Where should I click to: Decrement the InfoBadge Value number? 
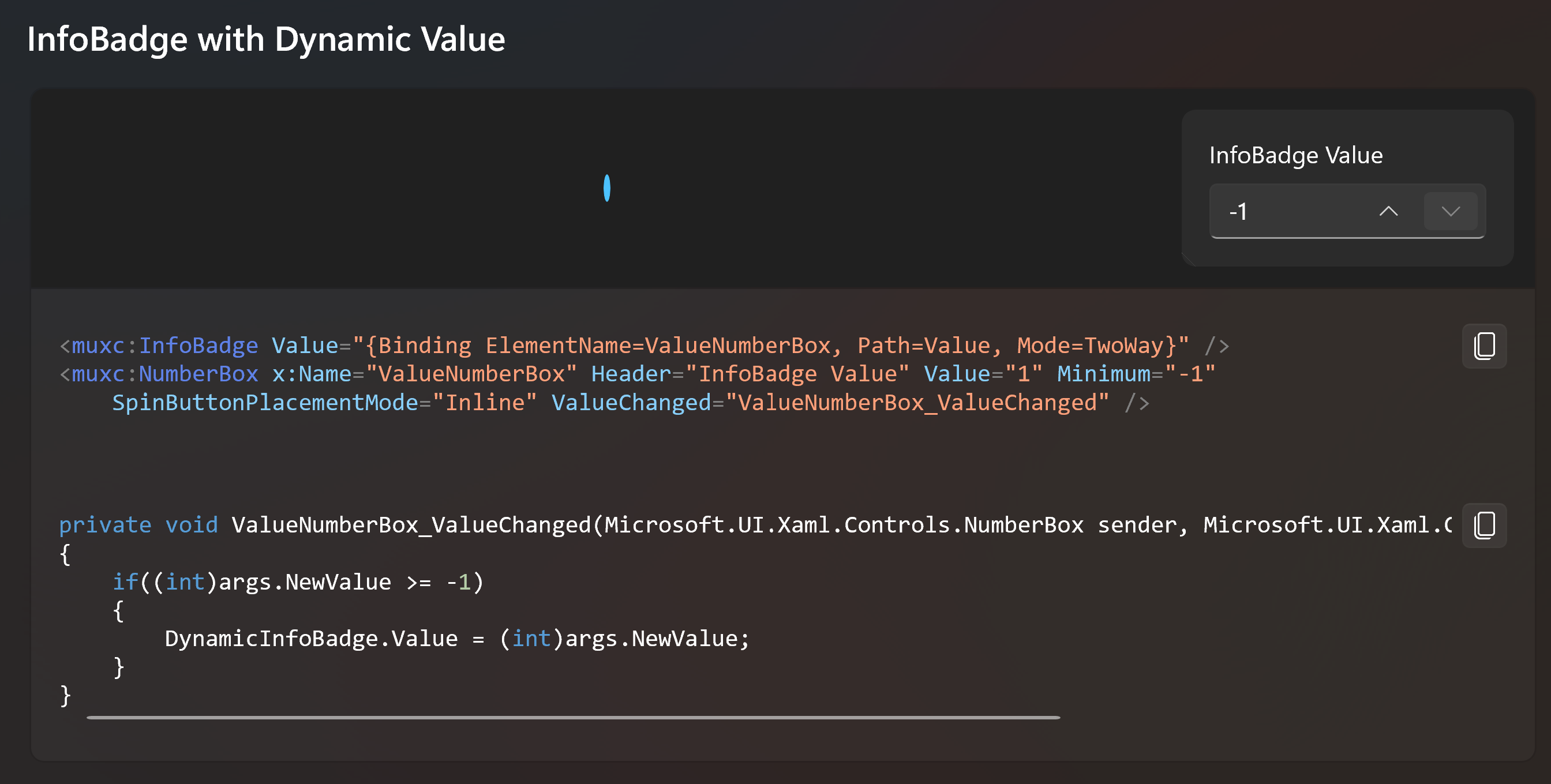pos(1451,211)
